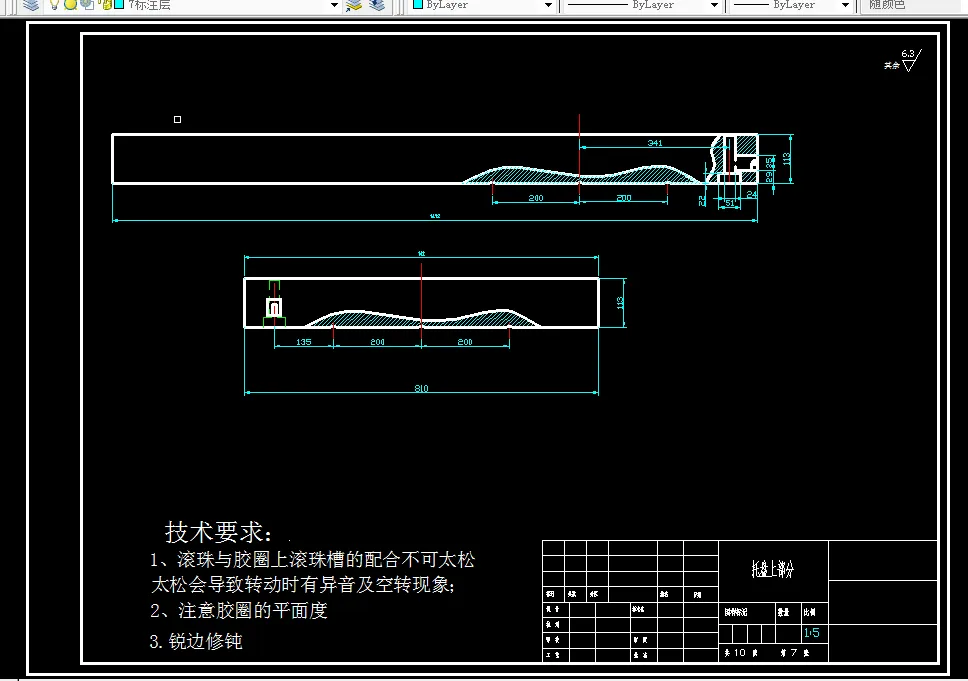Open the ByLayer color control dropdown
The image size is (968, 681).
click(x=548, y=5)
